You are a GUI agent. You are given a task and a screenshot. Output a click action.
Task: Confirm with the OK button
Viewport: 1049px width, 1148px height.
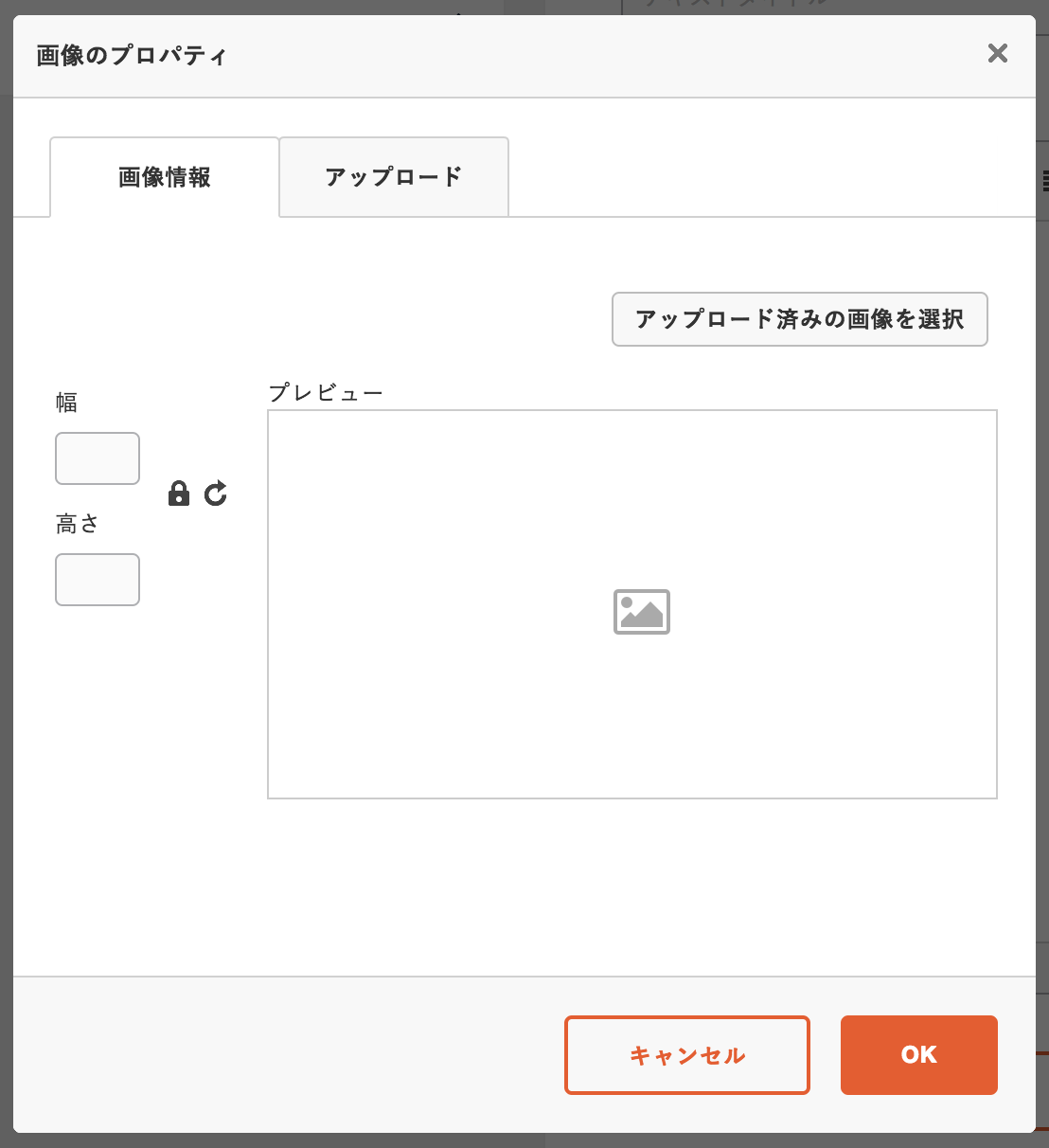(x=919, y=1055)
